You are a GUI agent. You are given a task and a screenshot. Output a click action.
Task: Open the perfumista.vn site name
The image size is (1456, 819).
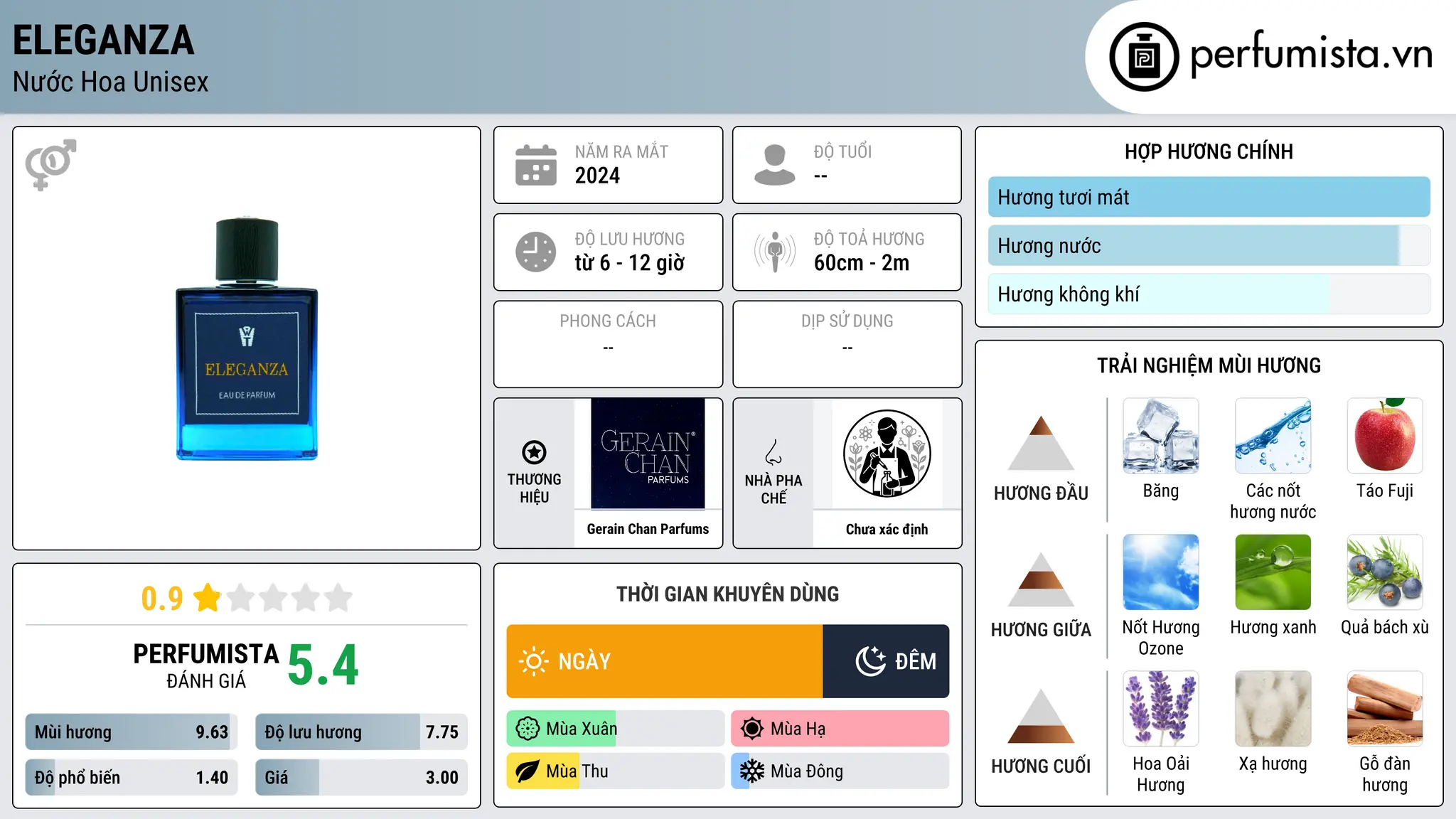(1312, 54)
